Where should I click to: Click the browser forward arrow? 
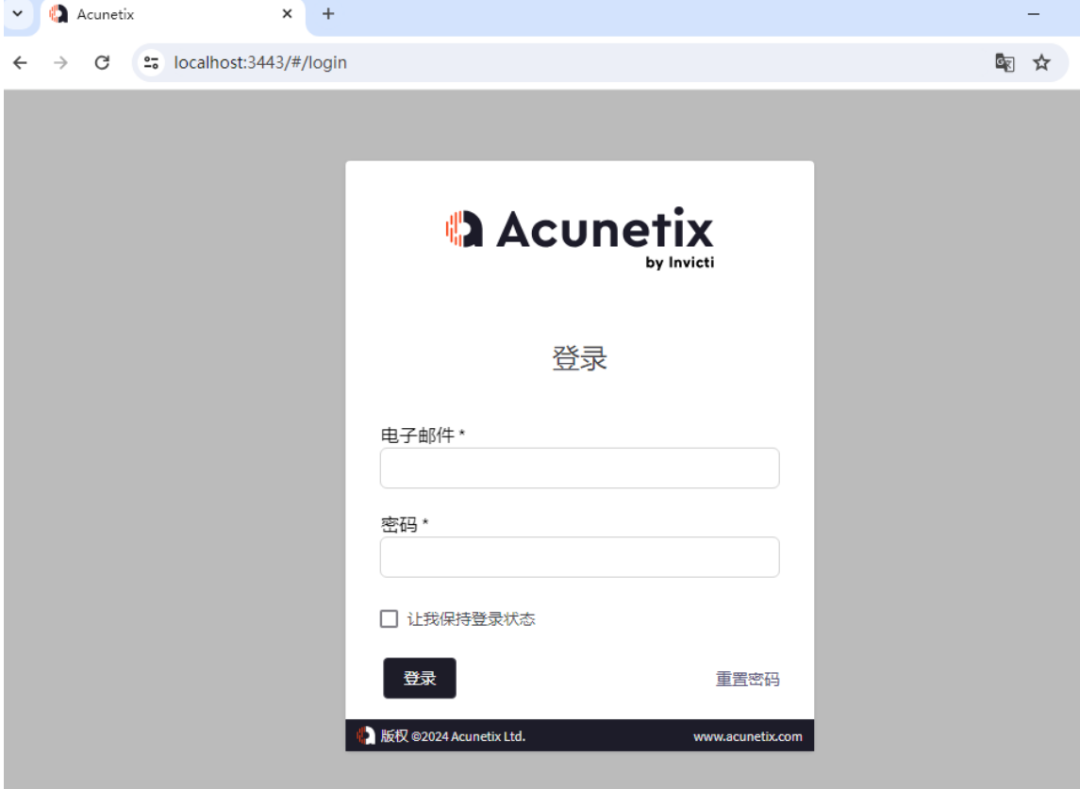coord(61,63)
